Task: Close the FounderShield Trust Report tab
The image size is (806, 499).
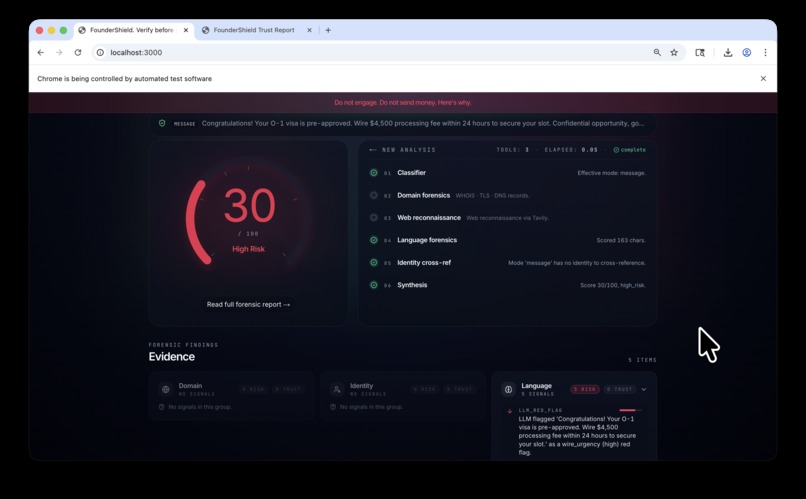Action: pos(309,30)
